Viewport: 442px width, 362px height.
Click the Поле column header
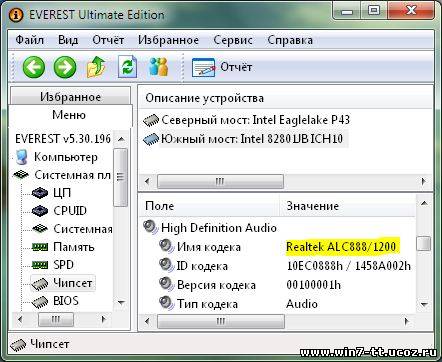pos(208,206)
